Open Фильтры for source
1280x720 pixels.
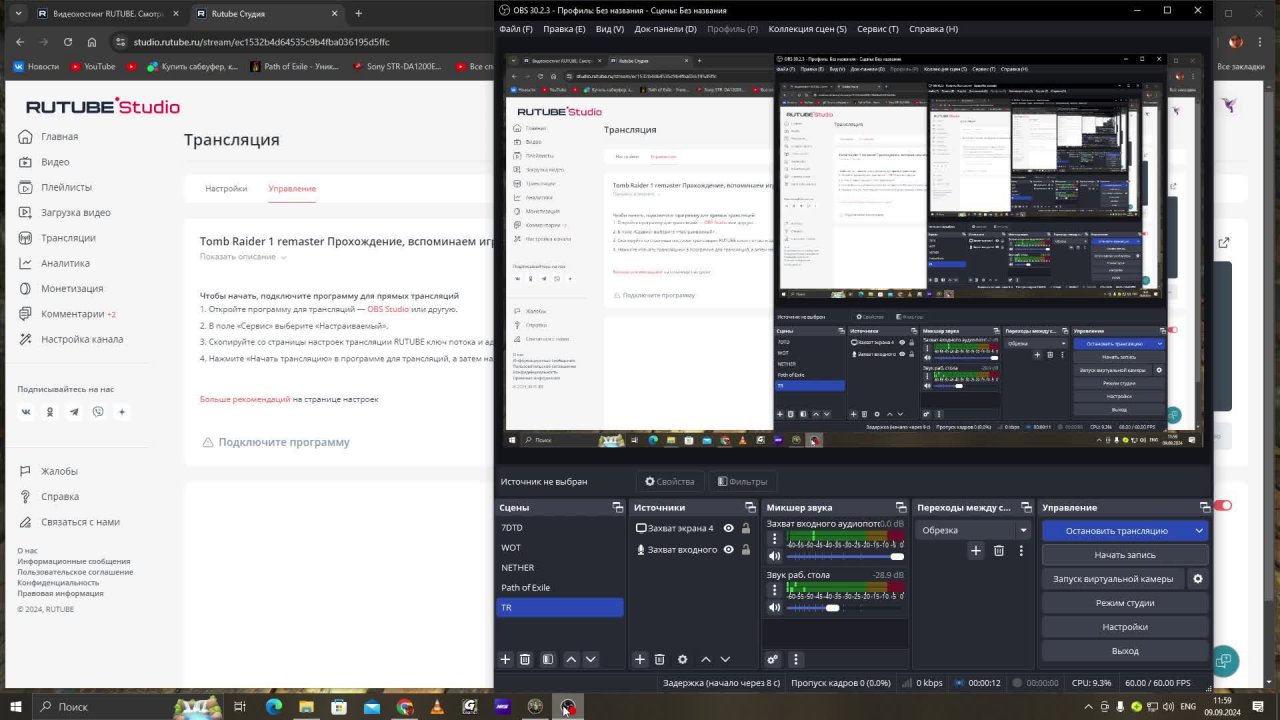coord(742,481)
